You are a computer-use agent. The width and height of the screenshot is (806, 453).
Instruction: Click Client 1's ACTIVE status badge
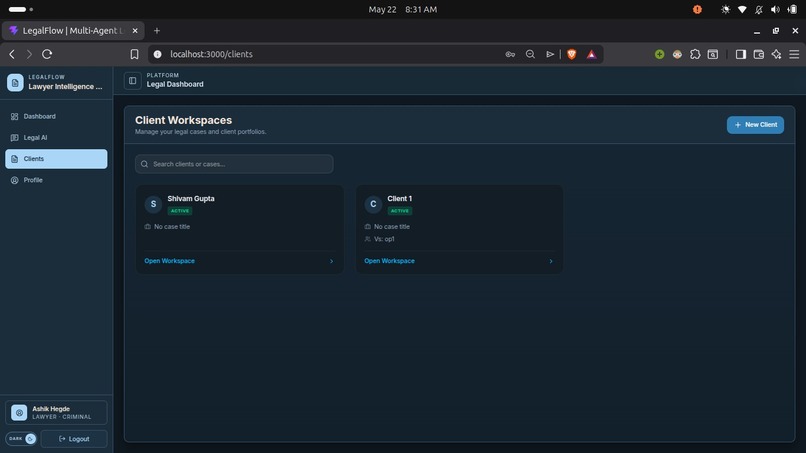[x=400, y=211]
